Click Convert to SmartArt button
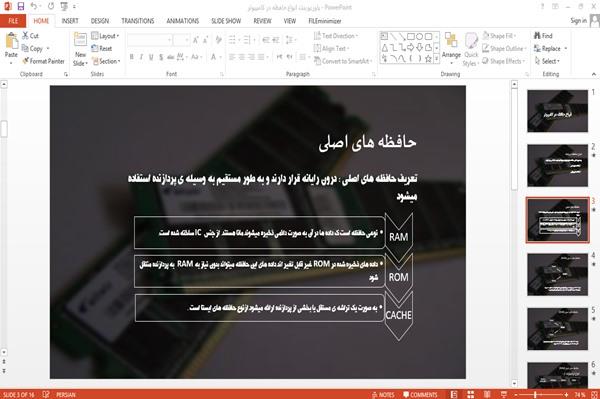The width and height of the screenshot is (600, 399). (342, 61)
